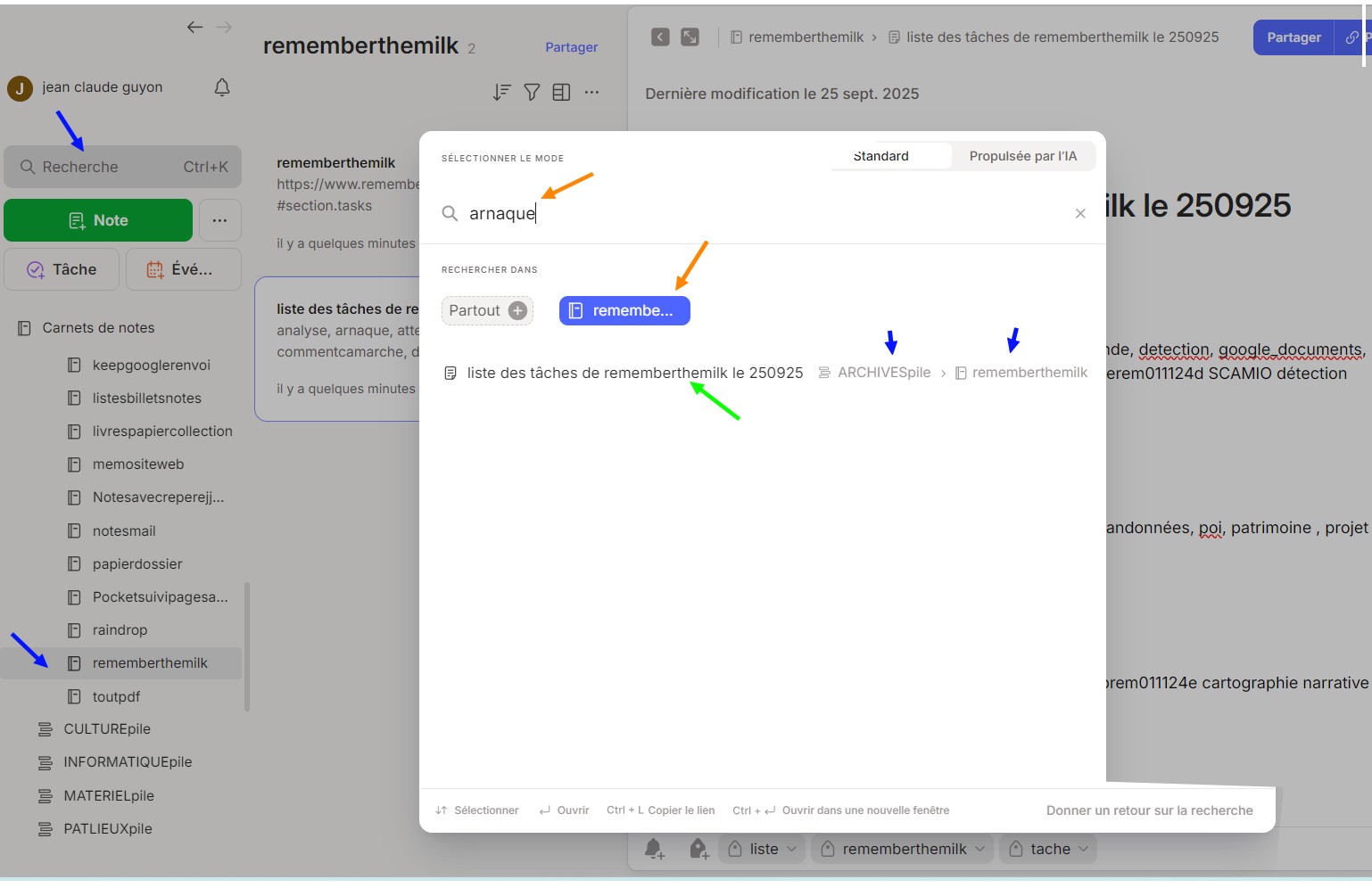
Task: Open the MATERIELpile stack
Action: click(109, 796)
